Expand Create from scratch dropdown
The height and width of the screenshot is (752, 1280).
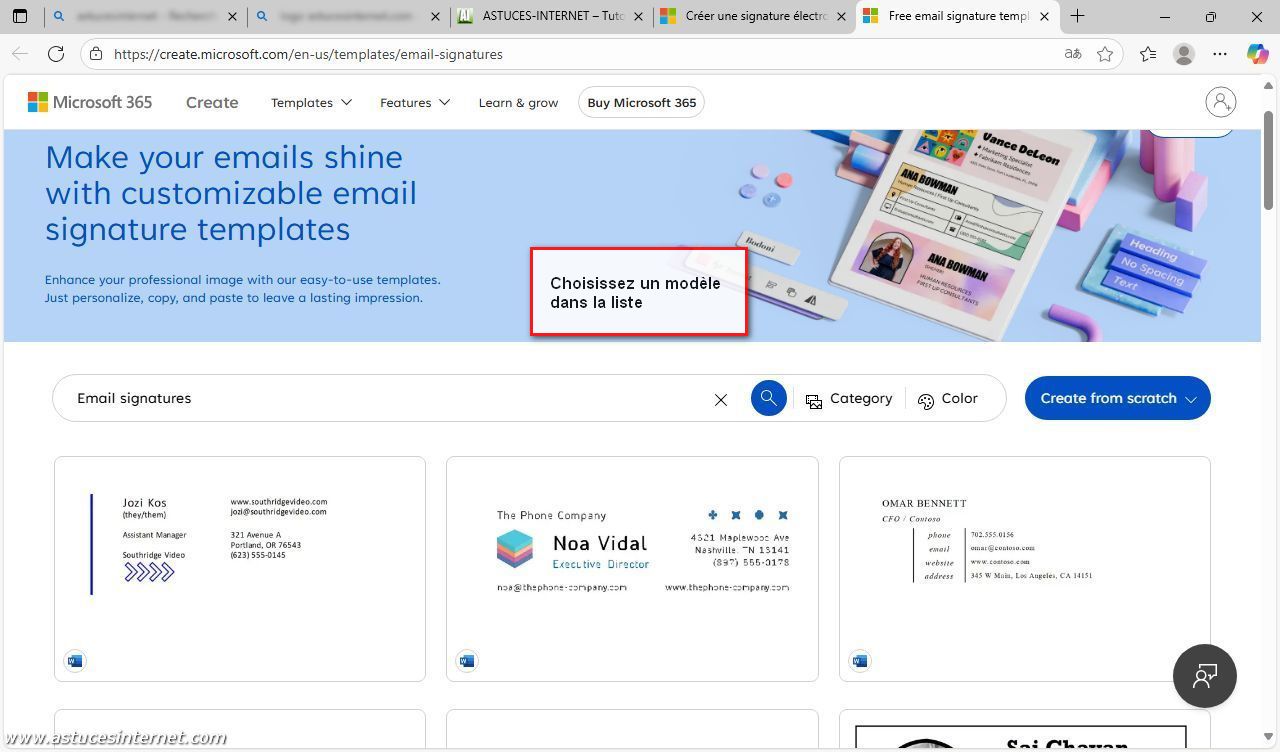coord(1117,398)
